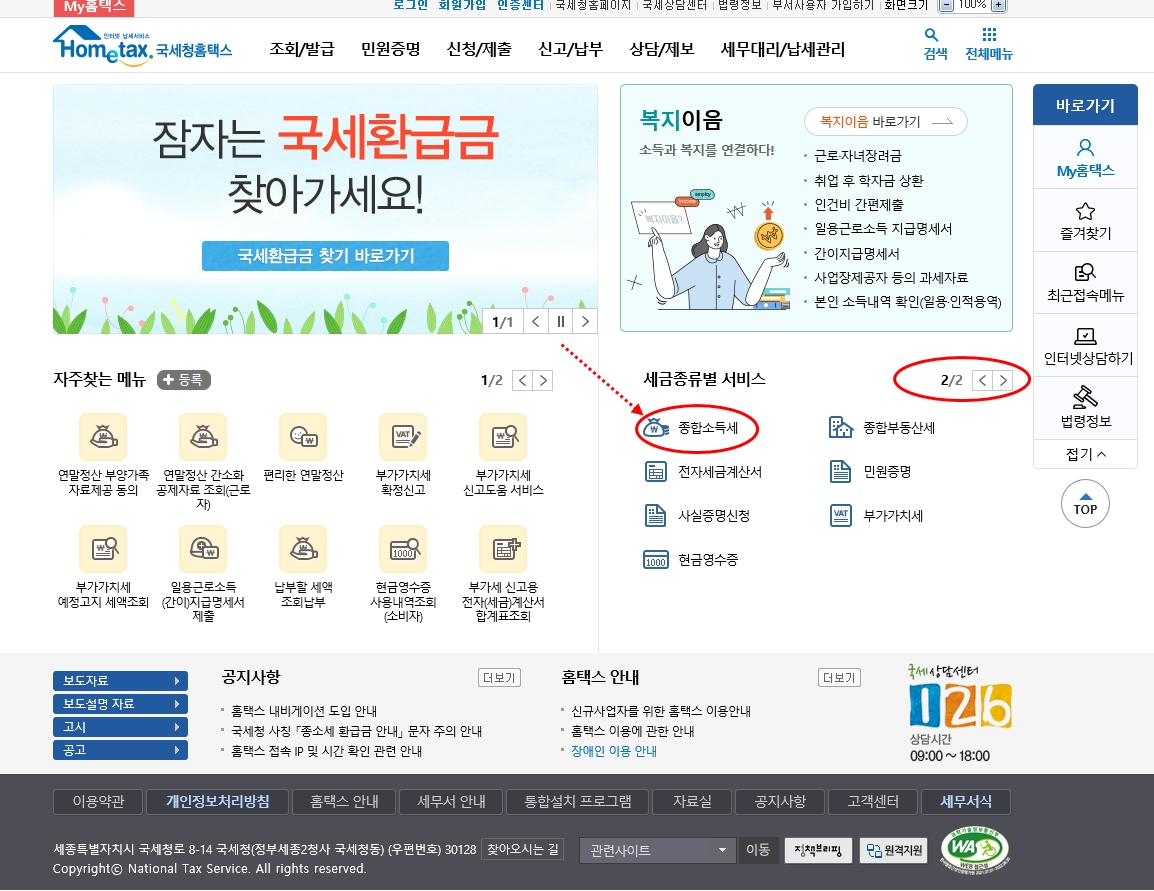Open 현금영수증 사용내역조회 icon
Viewport: 1154px width, 891px height.
[403, 549]
